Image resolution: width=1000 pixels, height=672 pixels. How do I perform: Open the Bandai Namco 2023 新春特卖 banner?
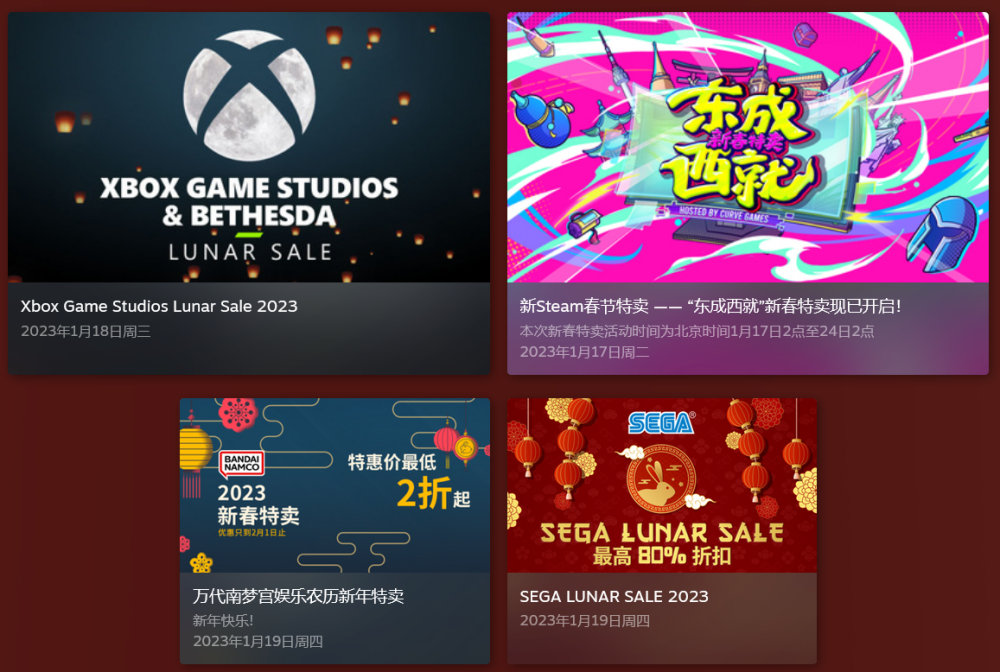(335, 485)
